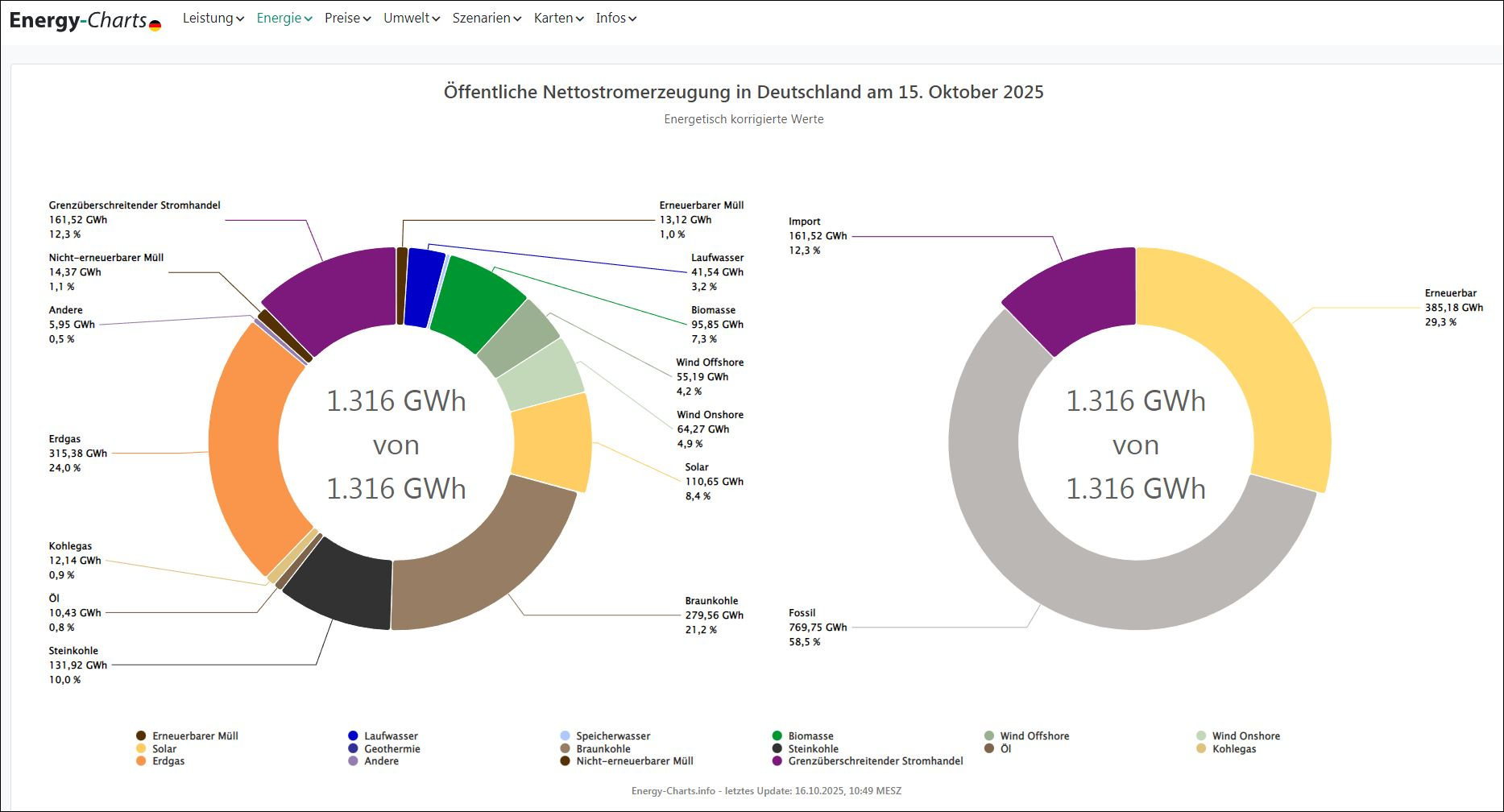Screen dimensions: 1504x812
Task: Open the Preise dropdown menu
Action: (347, 18)
